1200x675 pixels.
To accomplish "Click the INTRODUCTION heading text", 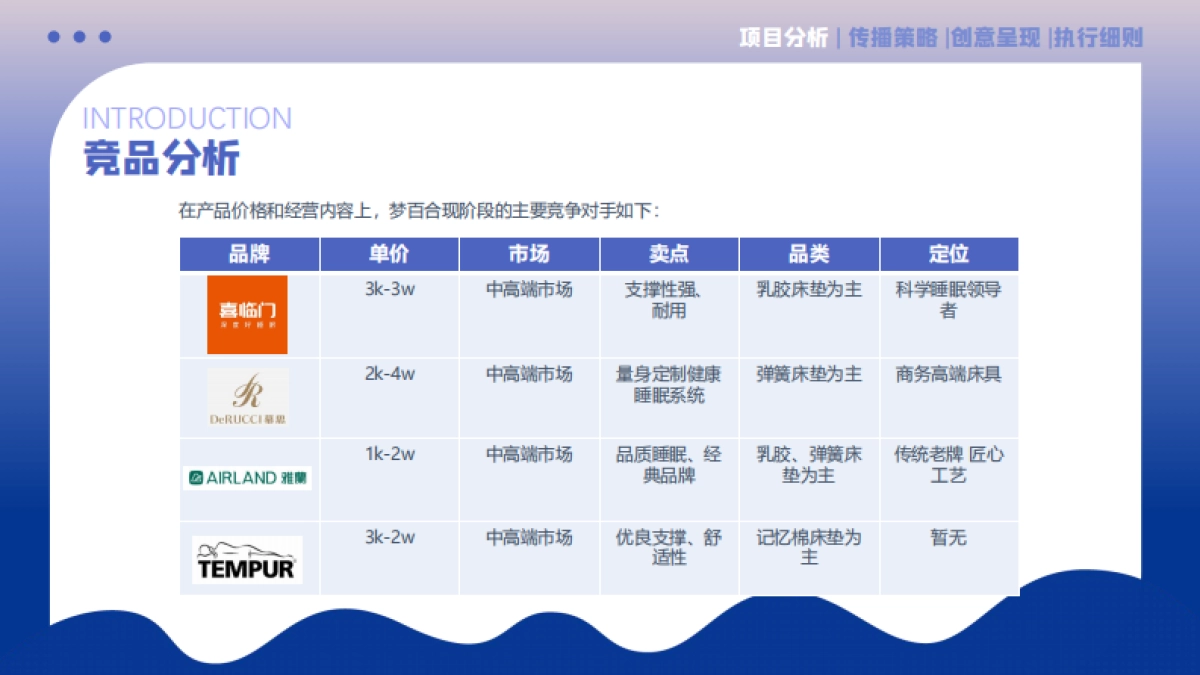I will coord(187,119).
